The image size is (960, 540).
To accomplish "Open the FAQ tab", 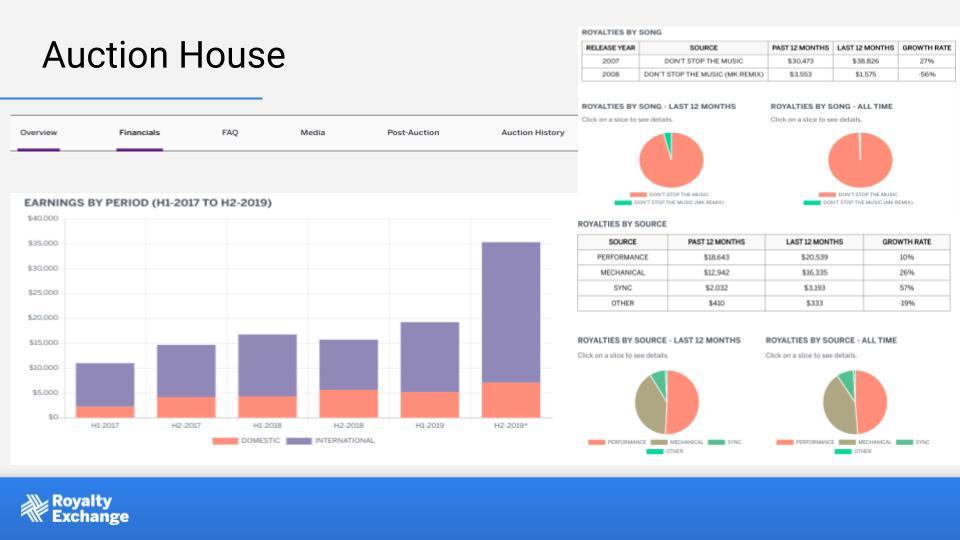I will [230, 133].
